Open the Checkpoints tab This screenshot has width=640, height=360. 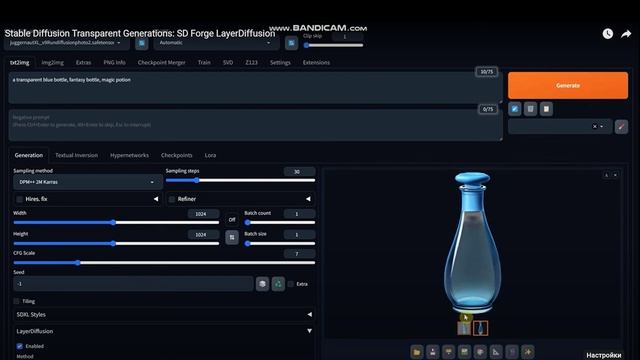[x=176, y=156]
